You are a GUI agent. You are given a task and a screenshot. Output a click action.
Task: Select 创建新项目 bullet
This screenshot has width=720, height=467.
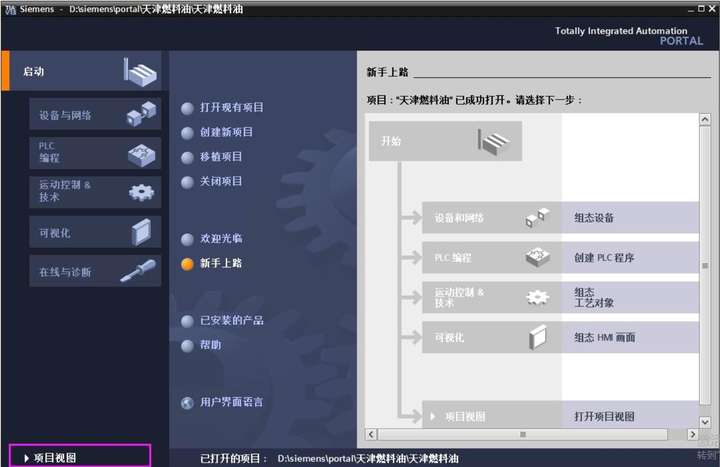pyautogui.click(x=187, y=133)
